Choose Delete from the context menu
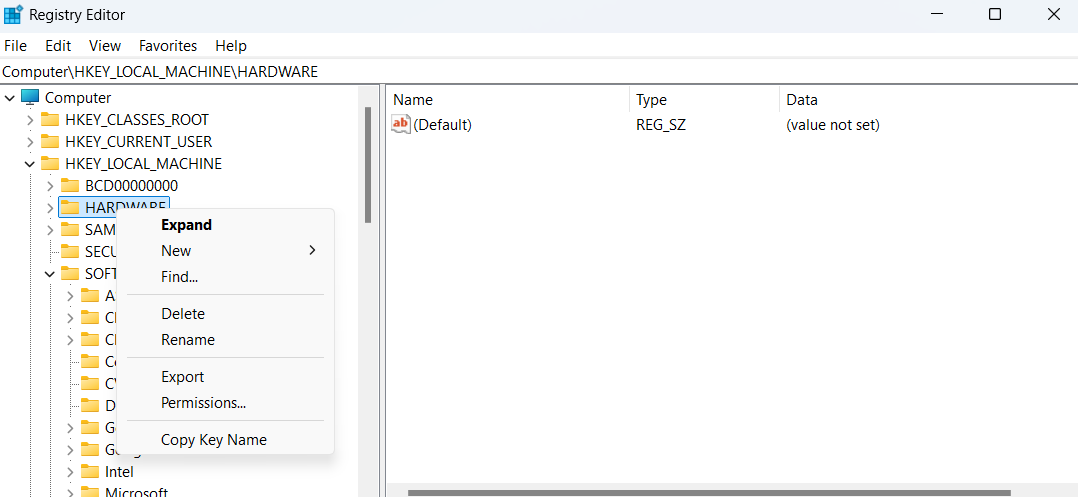Image resolution: width=1078 pixels, height=497 pixels. tap(226, 313)
